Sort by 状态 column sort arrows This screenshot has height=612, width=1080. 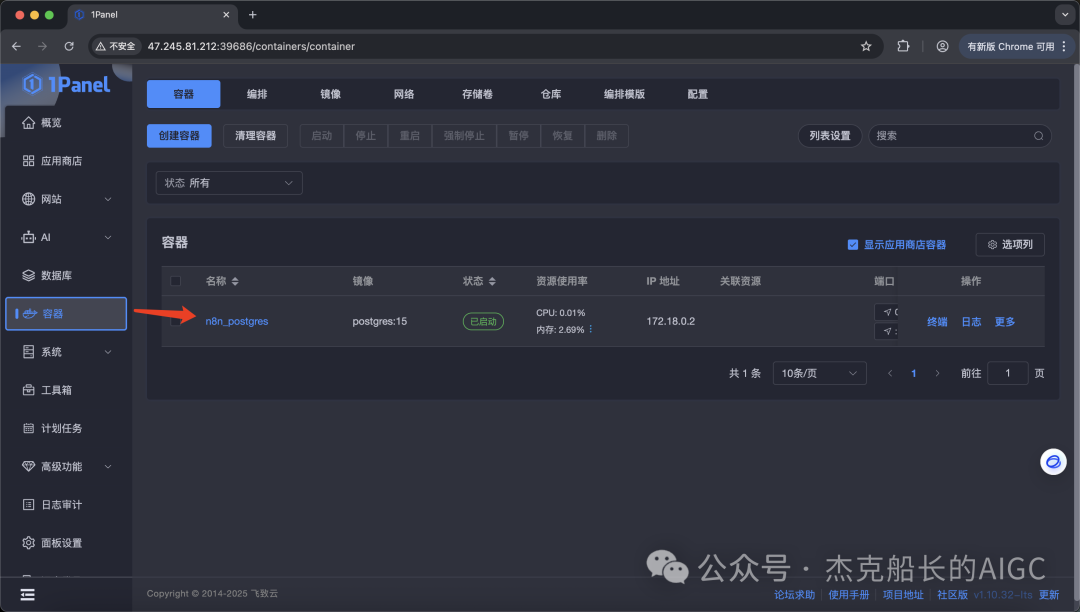(x=492, y=282)
